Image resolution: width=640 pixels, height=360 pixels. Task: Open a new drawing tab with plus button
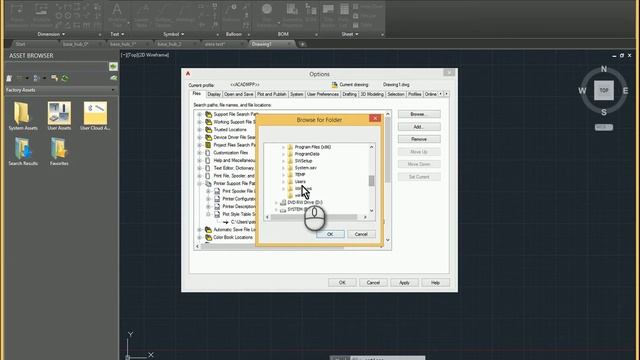pyautogui.click(x=302, y=44)
